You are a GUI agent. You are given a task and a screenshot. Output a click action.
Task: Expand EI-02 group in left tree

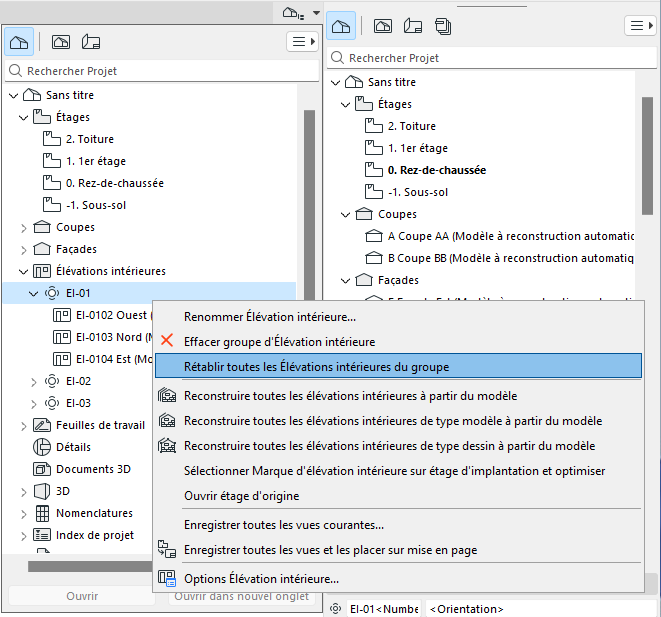tap(33, 382)
